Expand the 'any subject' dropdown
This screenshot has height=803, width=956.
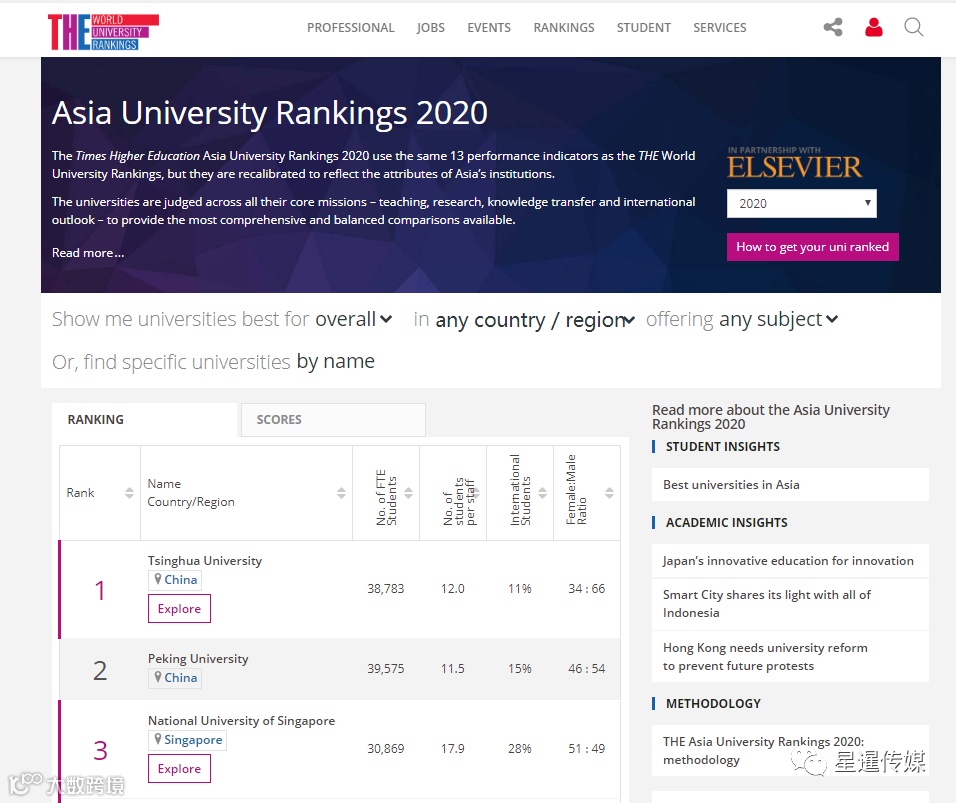coord(779,319)
